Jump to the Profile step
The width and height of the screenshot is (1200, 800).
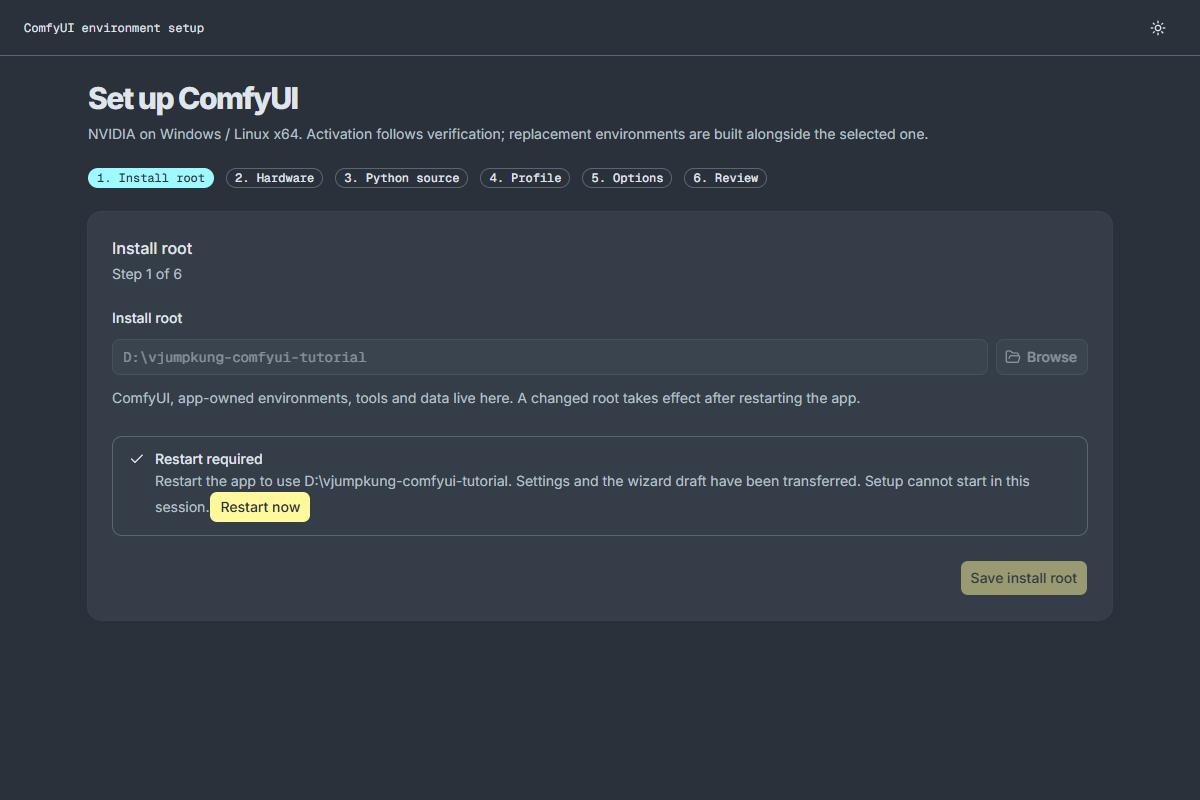525,178
